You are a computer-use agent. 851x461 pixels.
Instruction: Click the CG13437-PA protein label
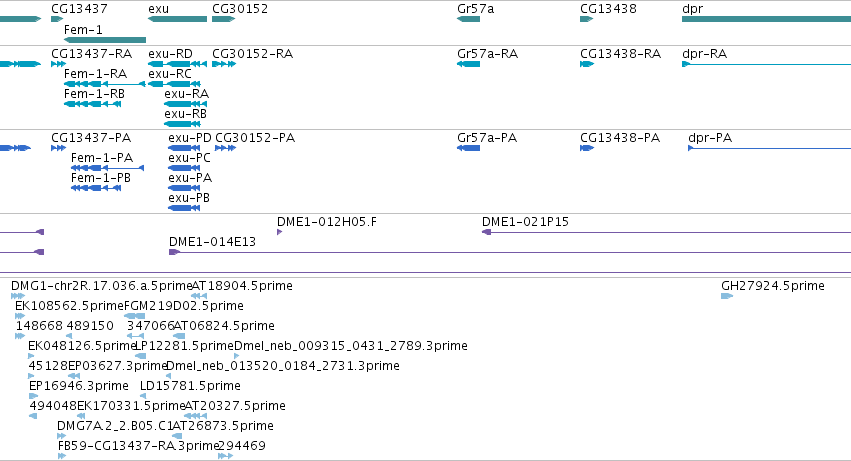tap(91, 138)
